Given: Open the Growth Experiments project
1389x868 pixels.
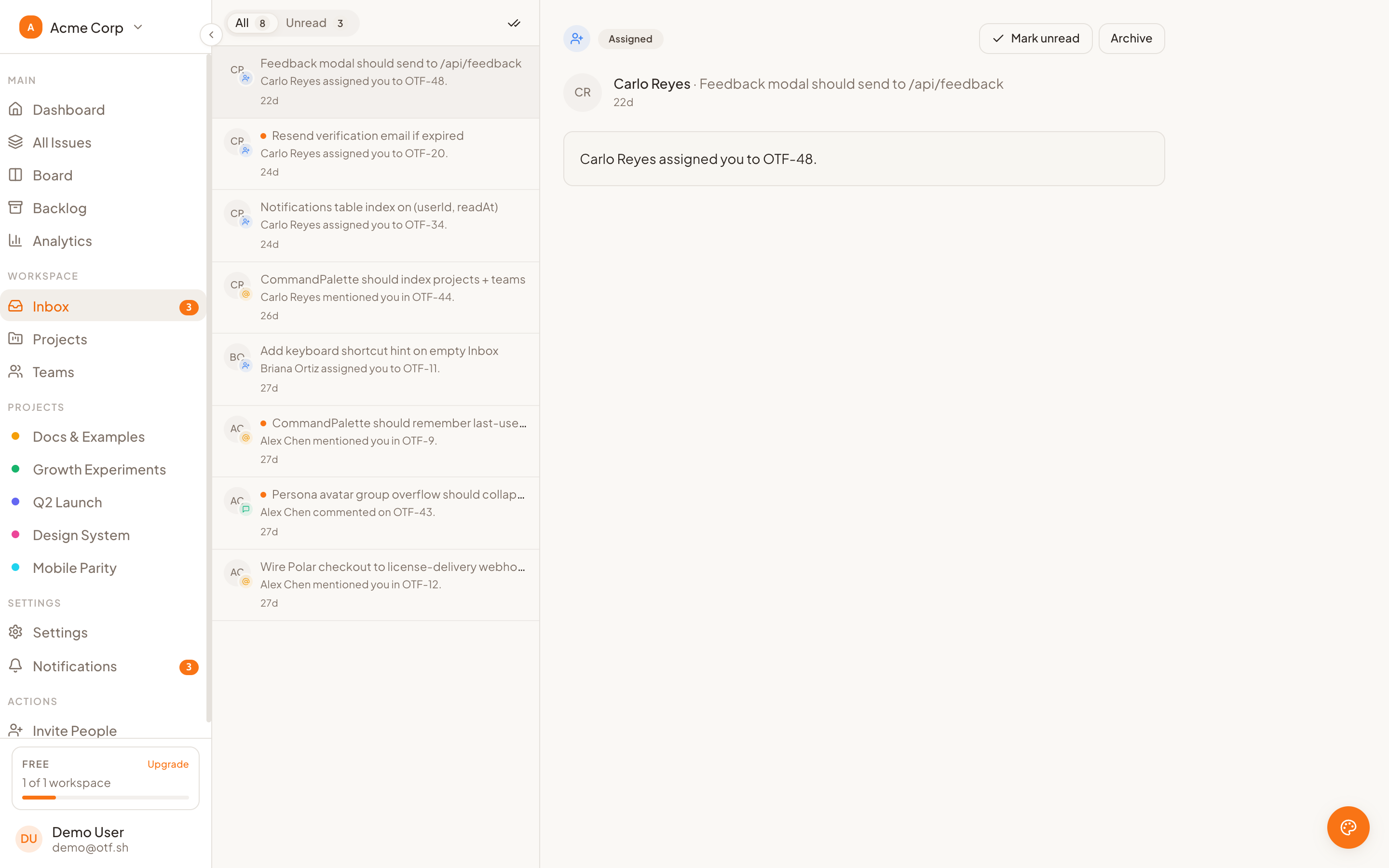Looking at the screenshot, I should point(103,469).
